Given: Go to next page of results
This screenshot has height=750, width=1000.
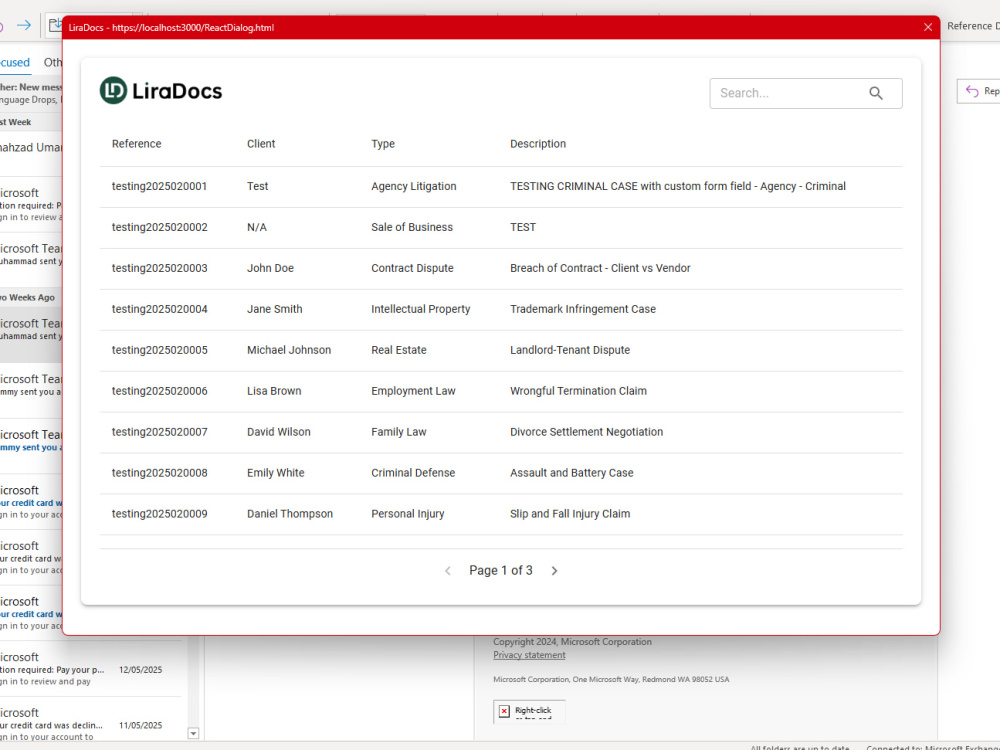Looking at the screenshot, I should click(554, 571).
